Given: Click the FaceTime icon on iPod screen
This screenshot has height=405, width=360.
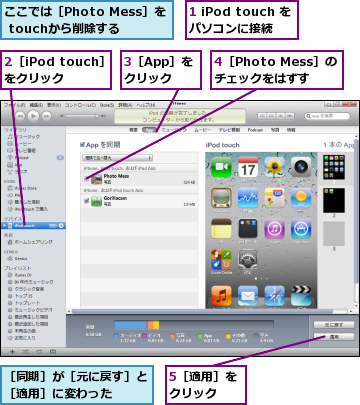Looking at the screenshot, I should (221, 167).
